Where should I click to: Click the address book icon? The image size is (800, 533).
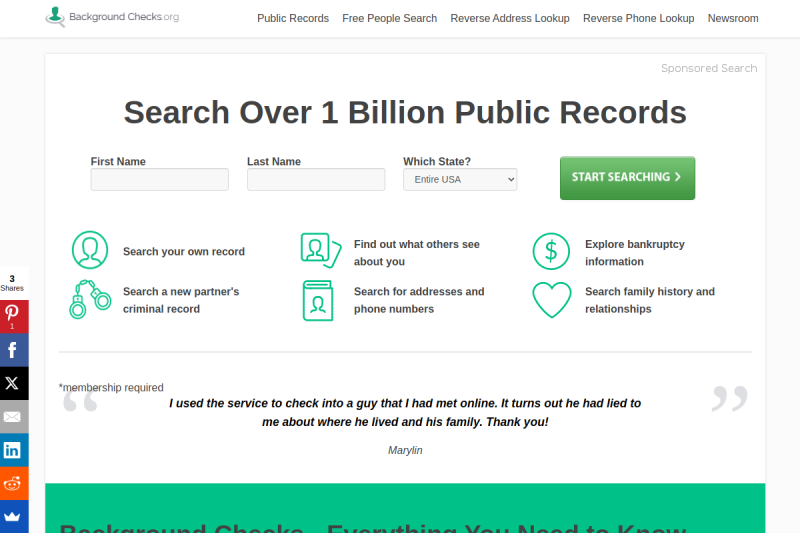318,300
